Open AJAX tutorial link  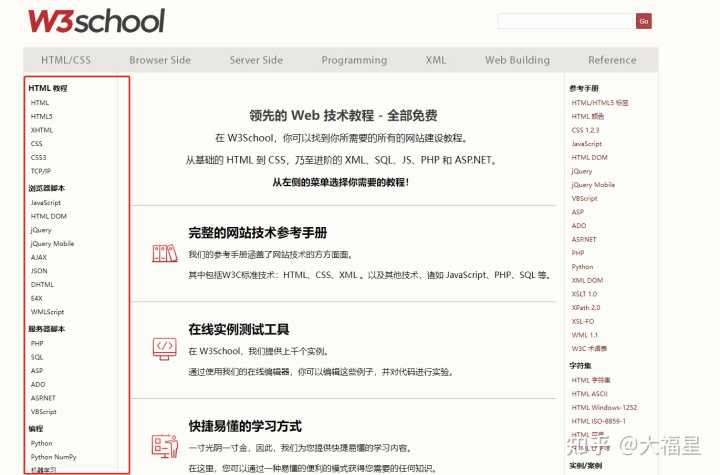[x=39, y=257]
